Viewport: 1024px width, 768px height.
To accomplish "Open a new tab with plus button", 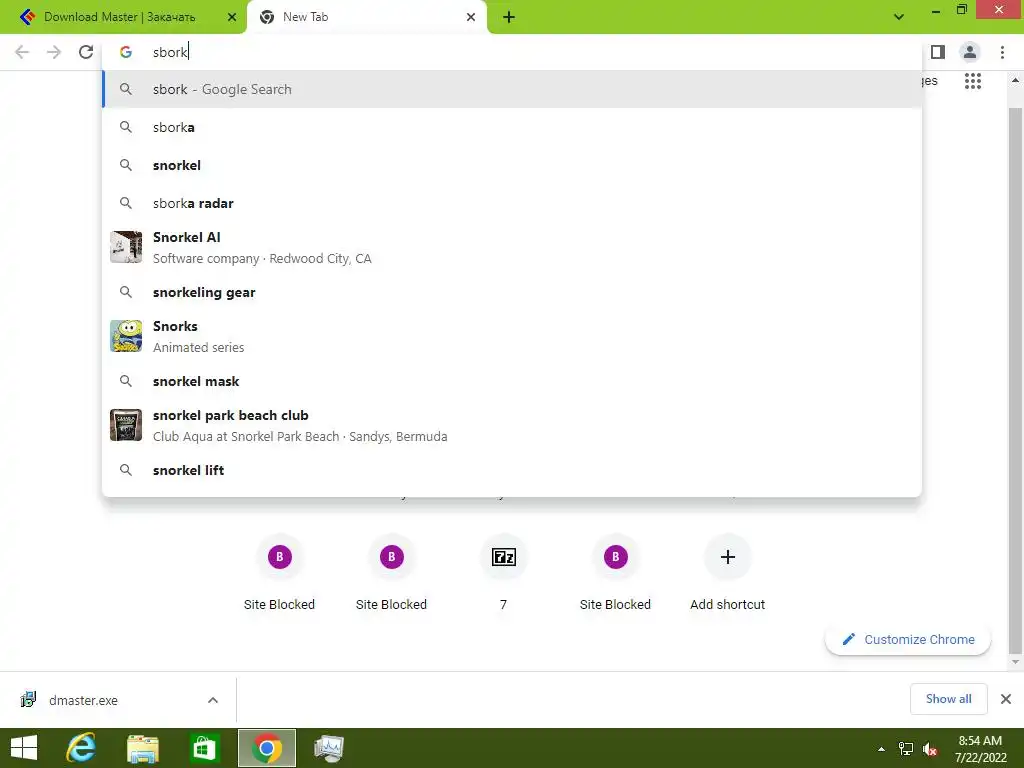I will [x=509, y=17].
